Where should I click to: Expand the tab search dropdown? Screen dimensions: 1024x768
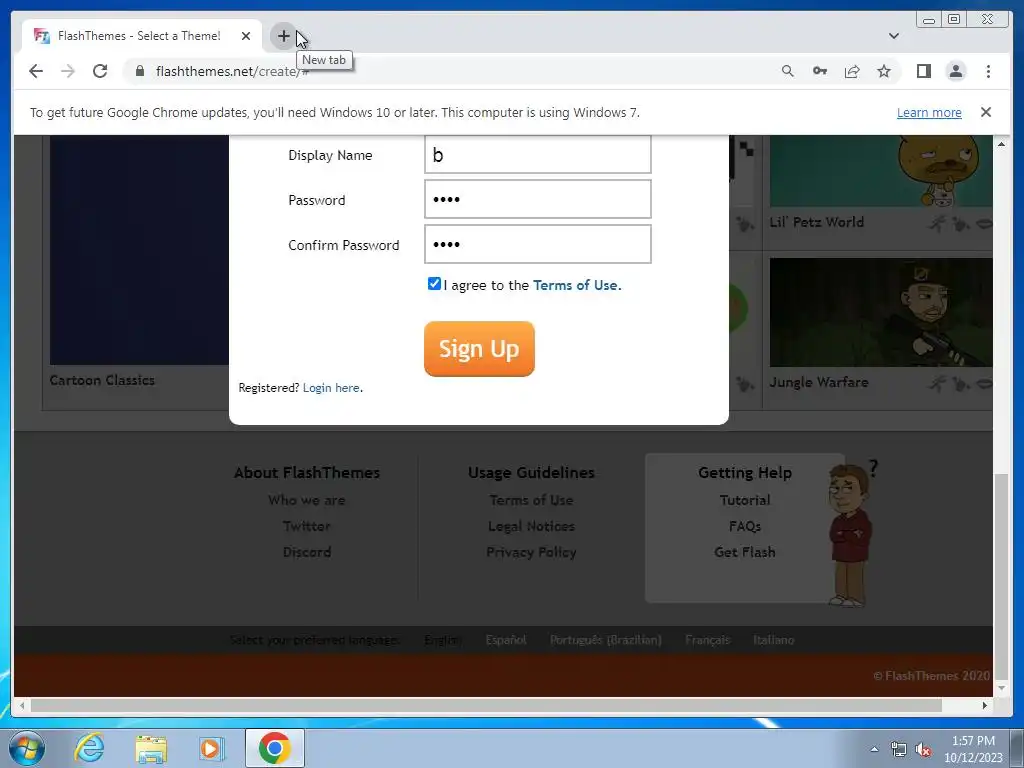click(x=893, y=36)
